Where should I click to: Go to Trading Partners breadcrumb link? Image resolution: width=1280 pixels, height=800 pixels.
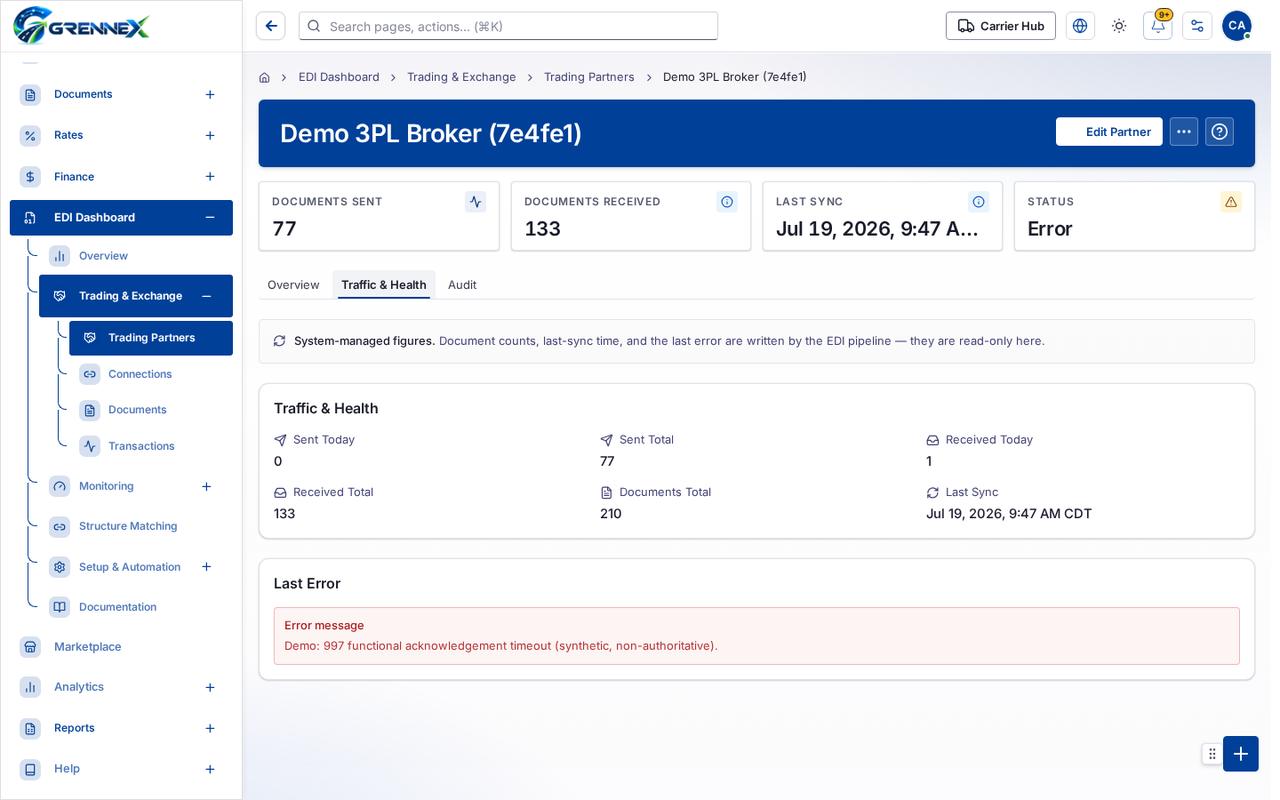(589, 77)
